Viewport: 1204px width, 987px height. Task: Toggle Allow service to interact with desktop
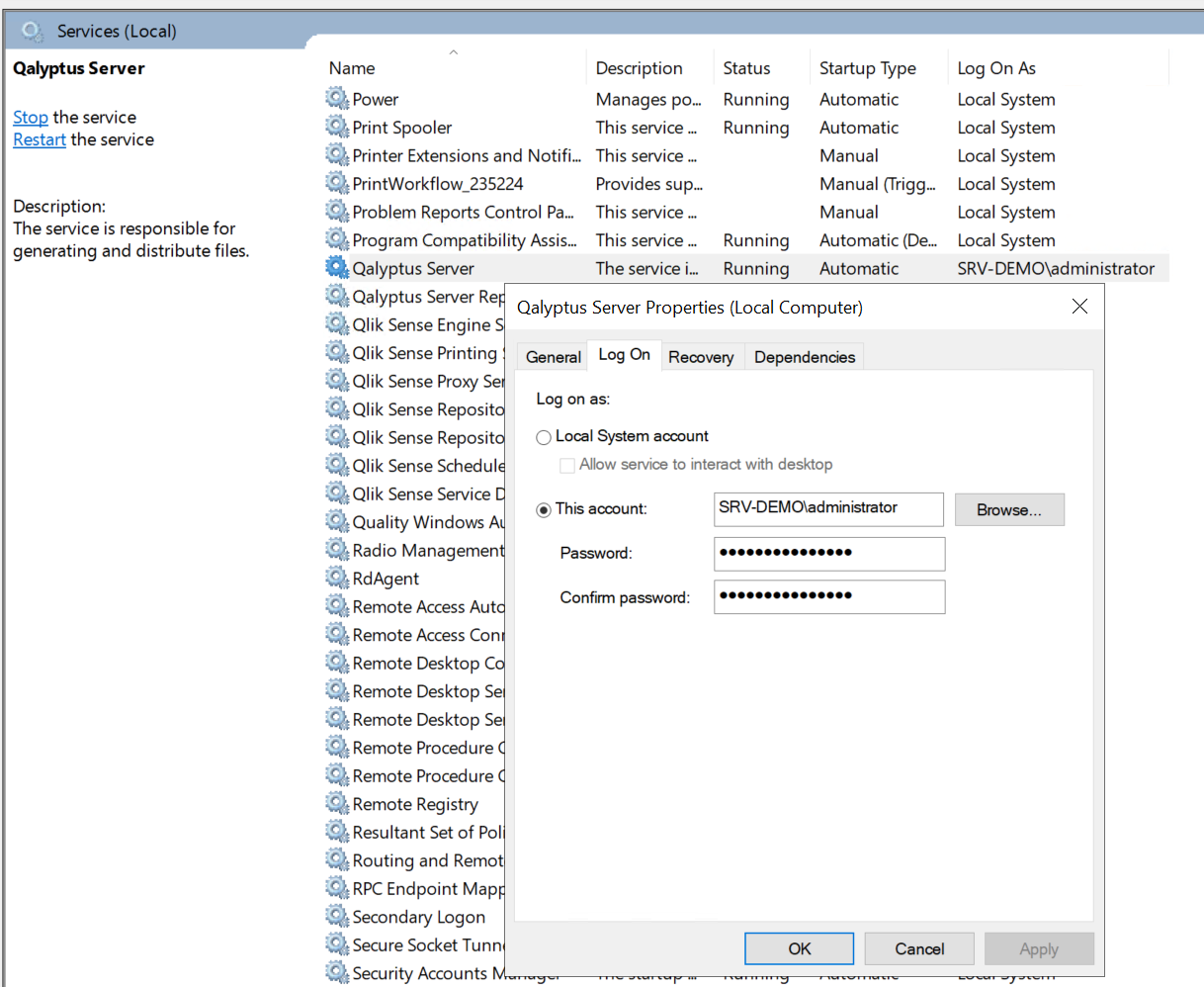[567, 465]
